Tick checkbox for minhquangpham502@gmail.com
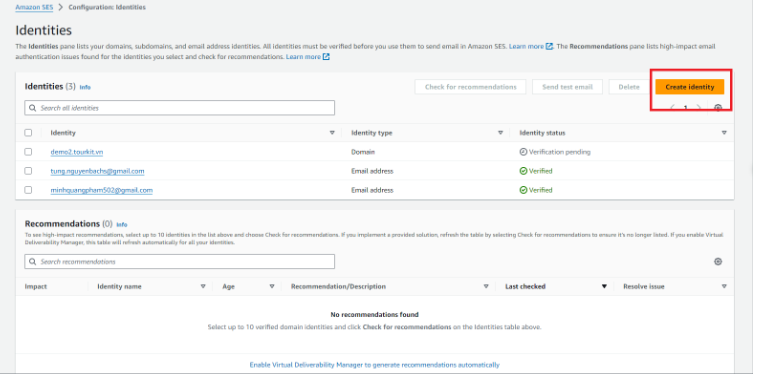The width and height of the screenshot is (759, 383). [x=28, y=190]
